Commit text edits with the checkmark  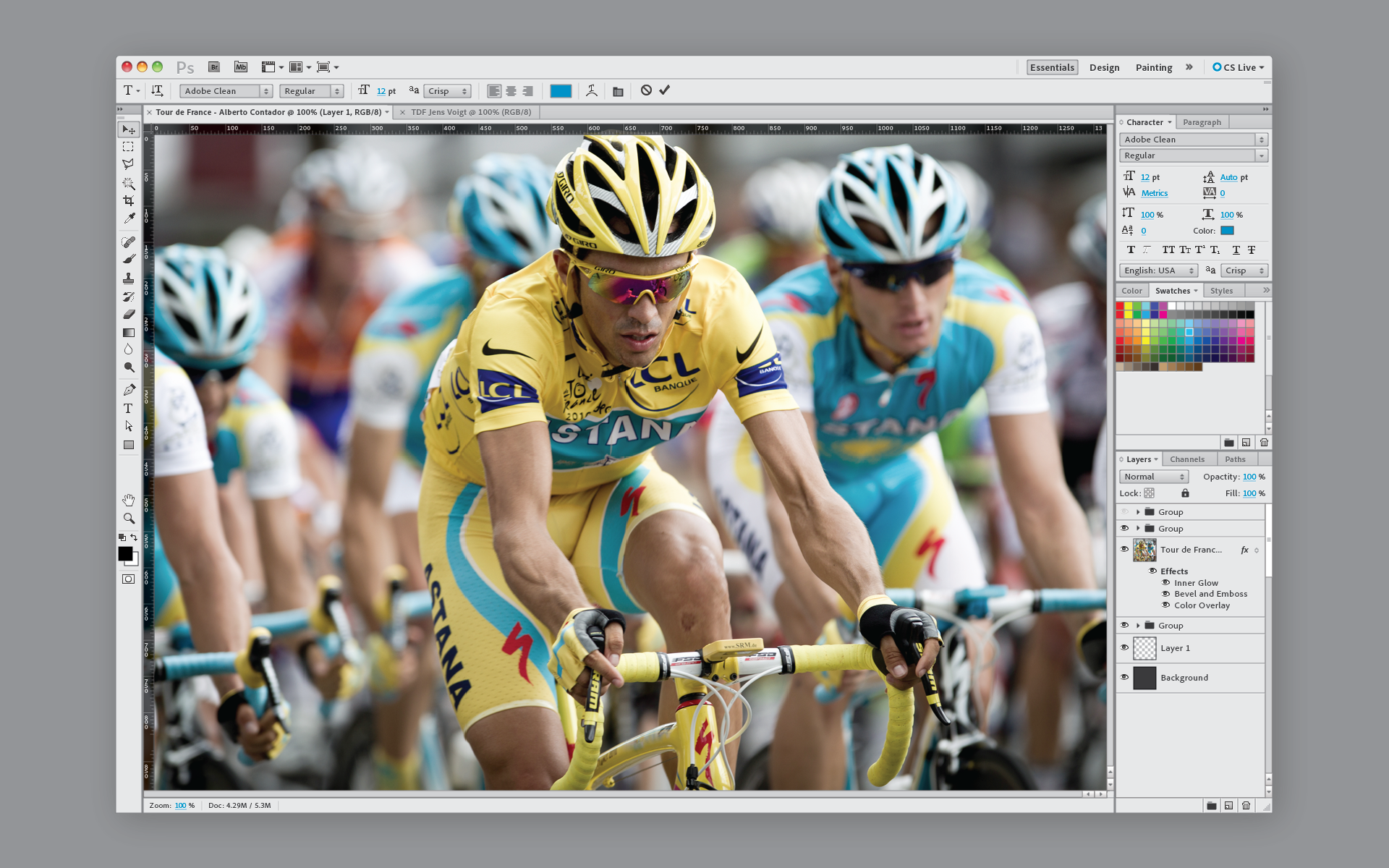(665, 90)
